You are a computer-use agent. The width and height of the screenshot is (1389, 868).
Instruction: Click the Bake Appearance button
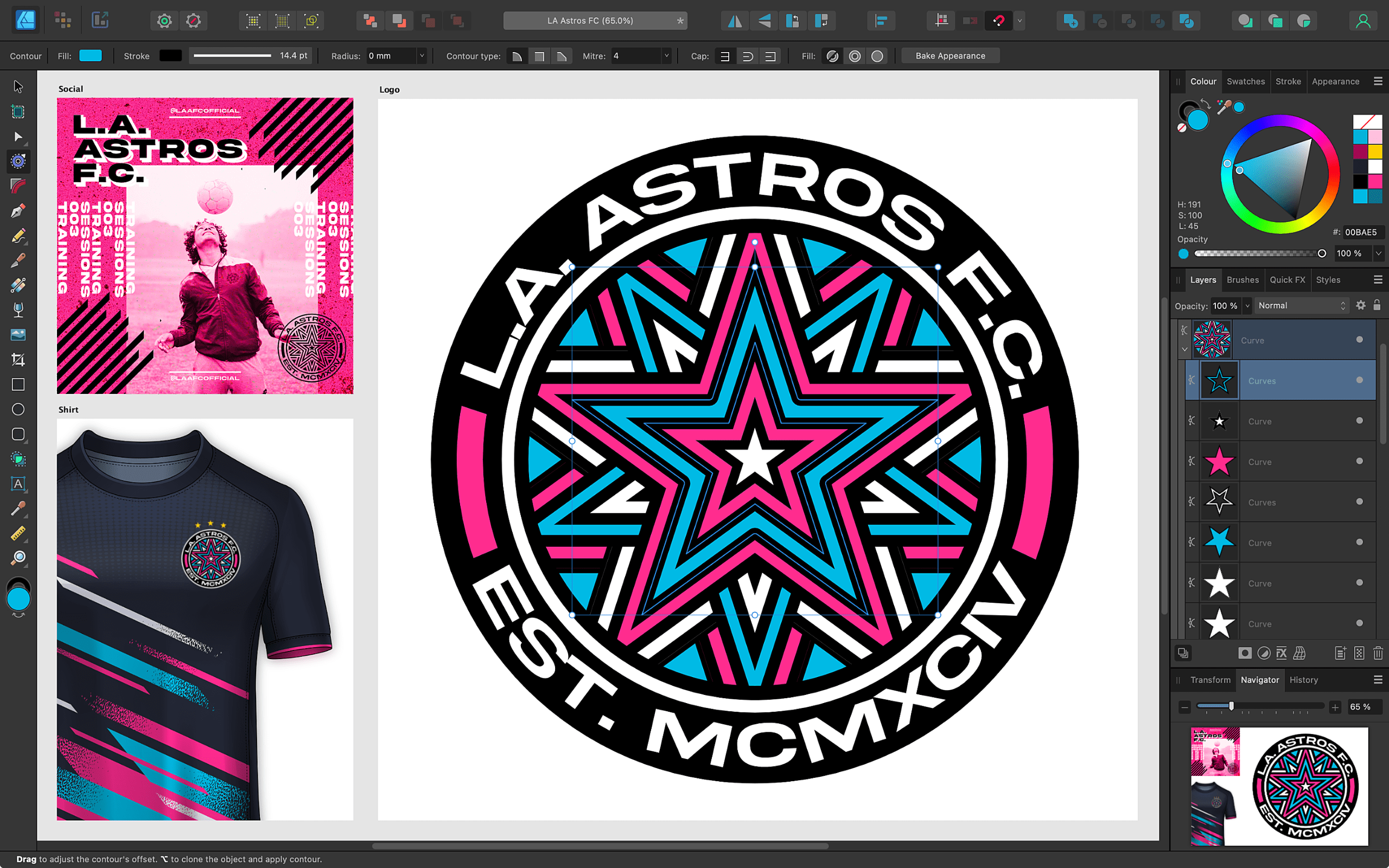point(951,56)
